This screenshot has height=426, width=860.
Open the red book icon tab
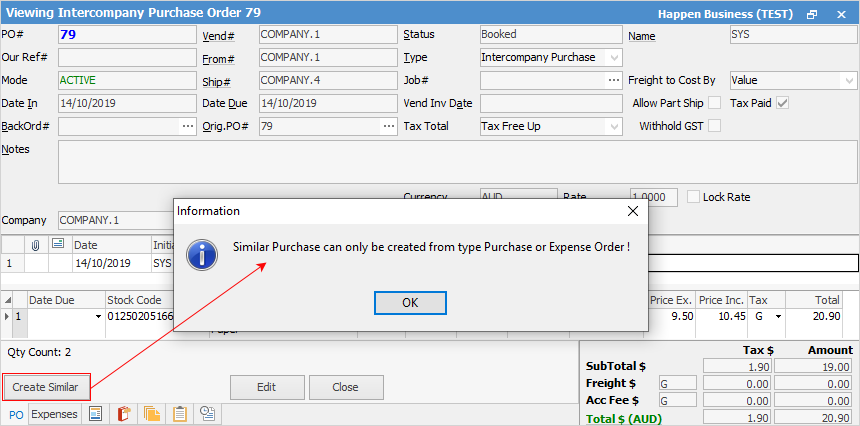124,414
